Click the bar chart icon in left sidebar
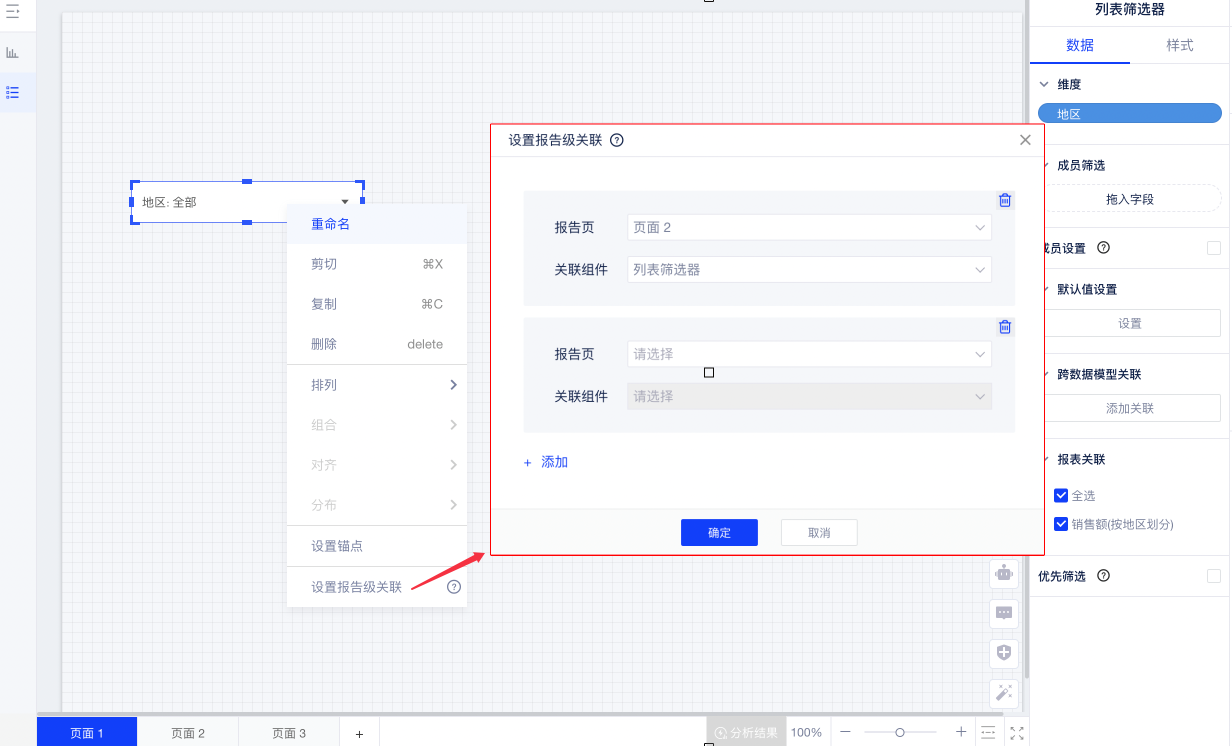The height and width of the screenshot is (746, 1232). pyautogui.click(x=13, y=52)
